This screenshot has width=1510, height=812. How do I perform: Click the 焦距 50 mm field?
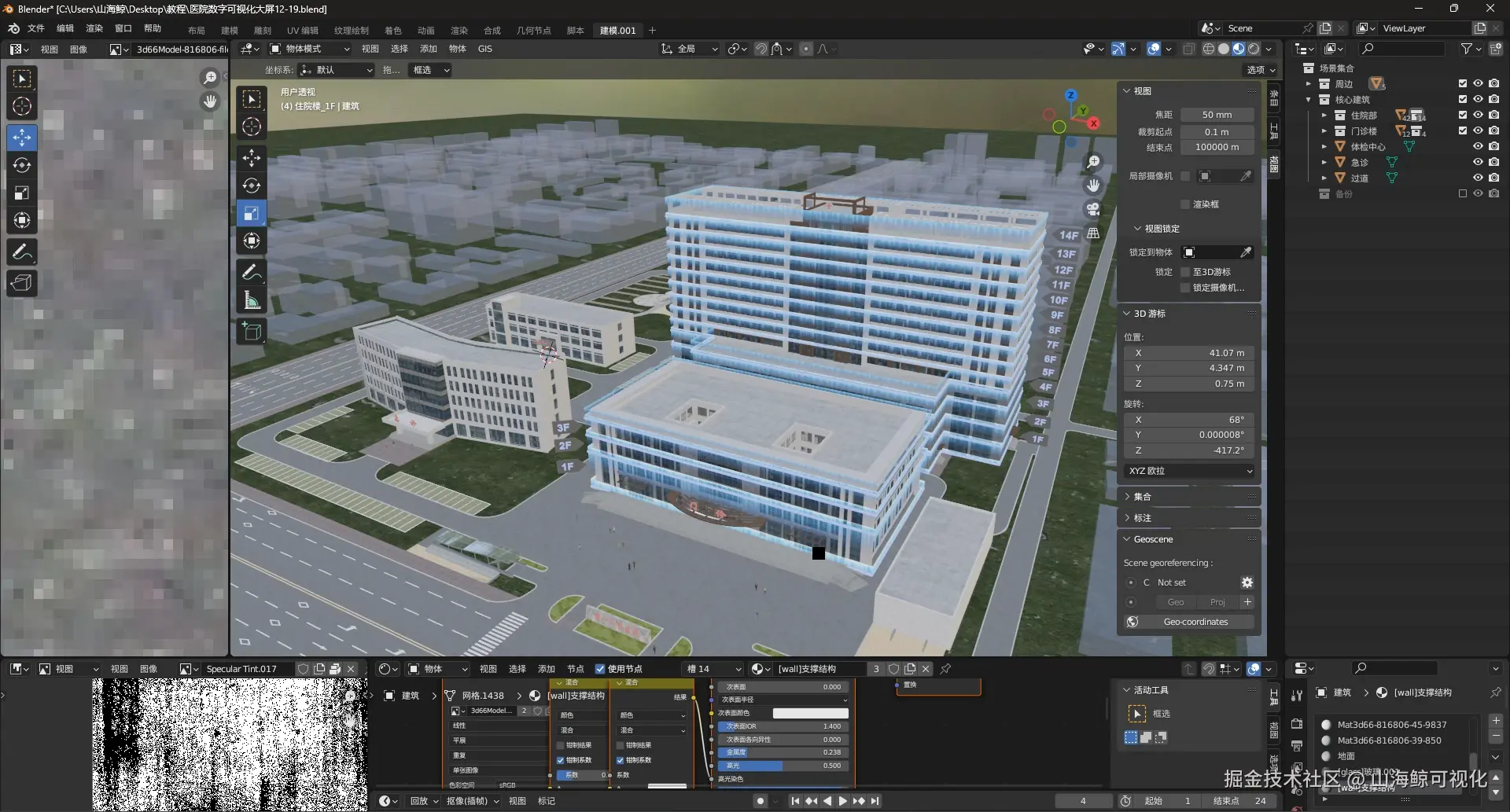point(1217,115)
